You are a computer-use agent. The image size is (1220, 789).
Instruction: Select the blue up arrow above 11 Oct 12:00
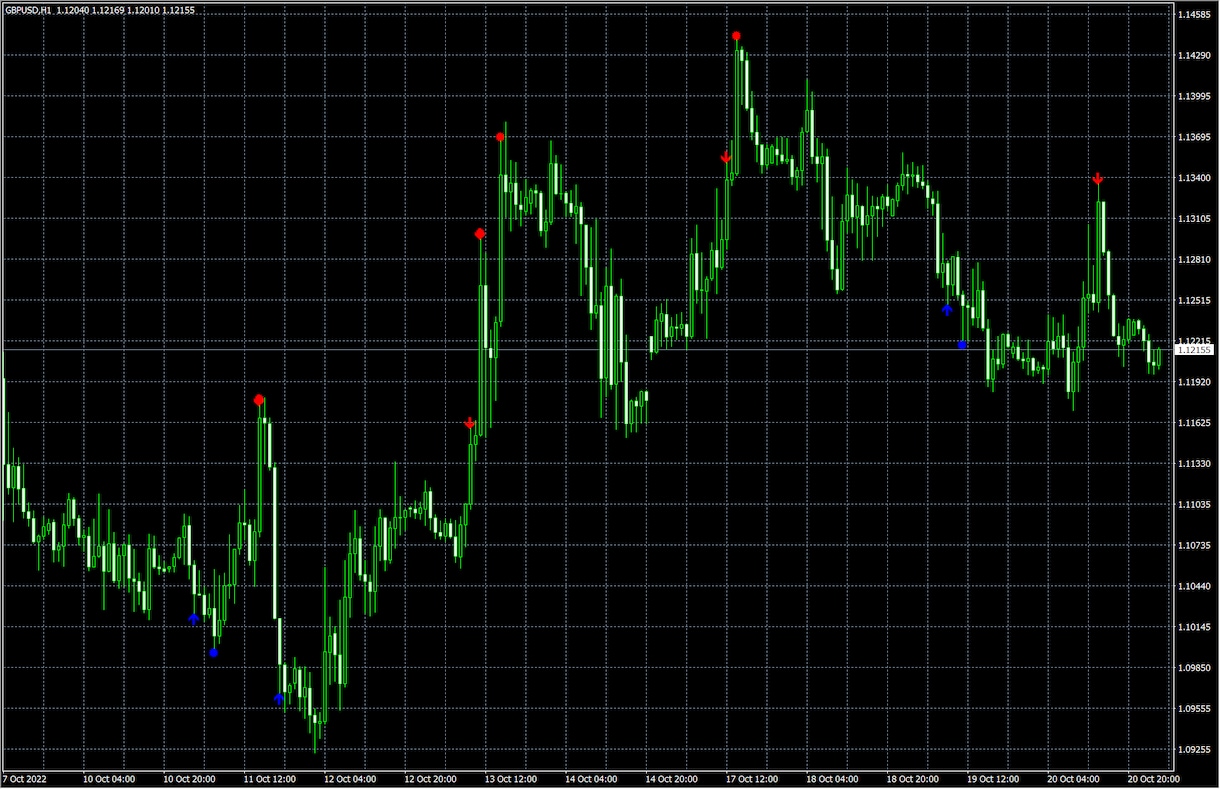[x=279, y=698]
